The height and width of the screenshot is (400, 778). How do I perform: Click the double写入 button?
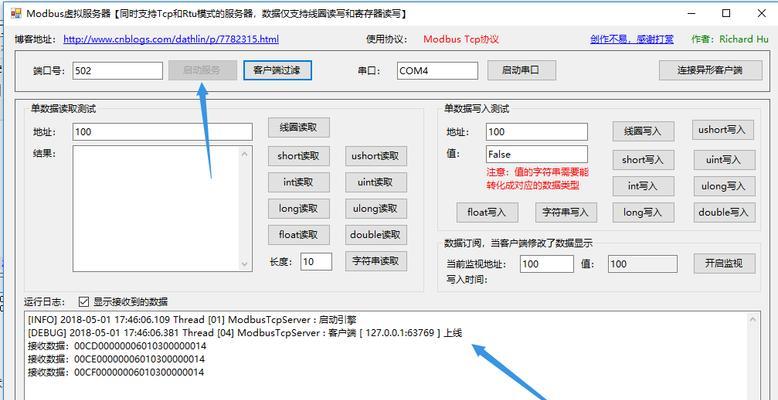point(724,212)
